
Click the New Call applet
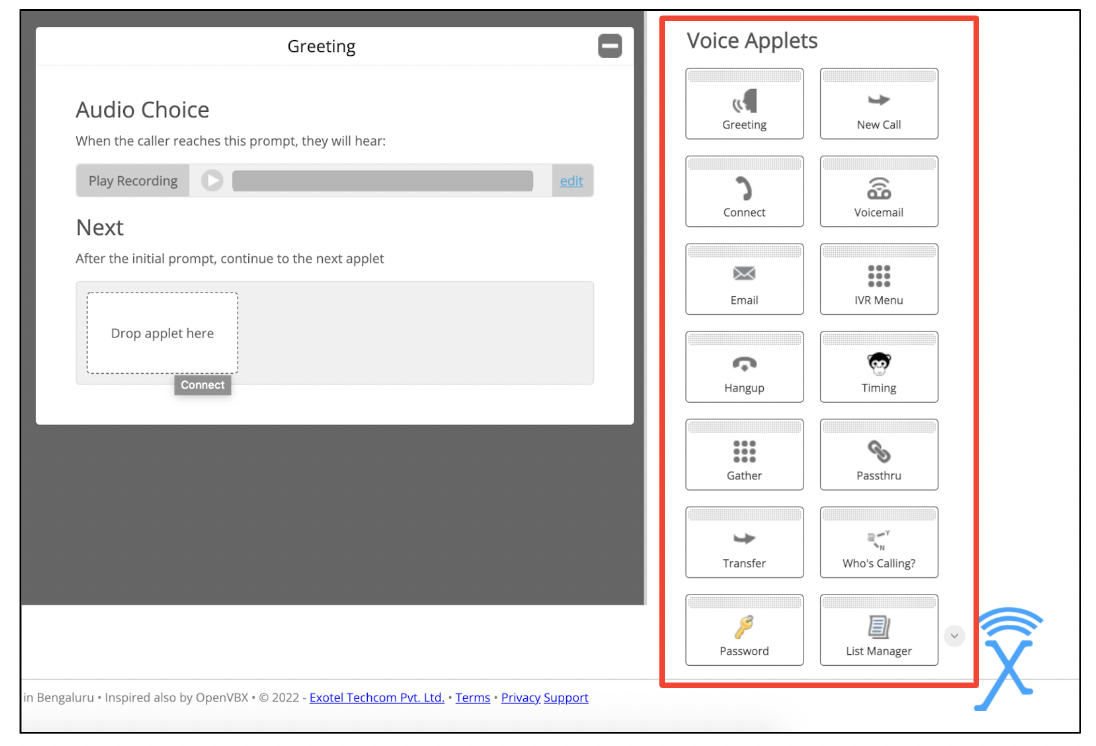point(878,105)
